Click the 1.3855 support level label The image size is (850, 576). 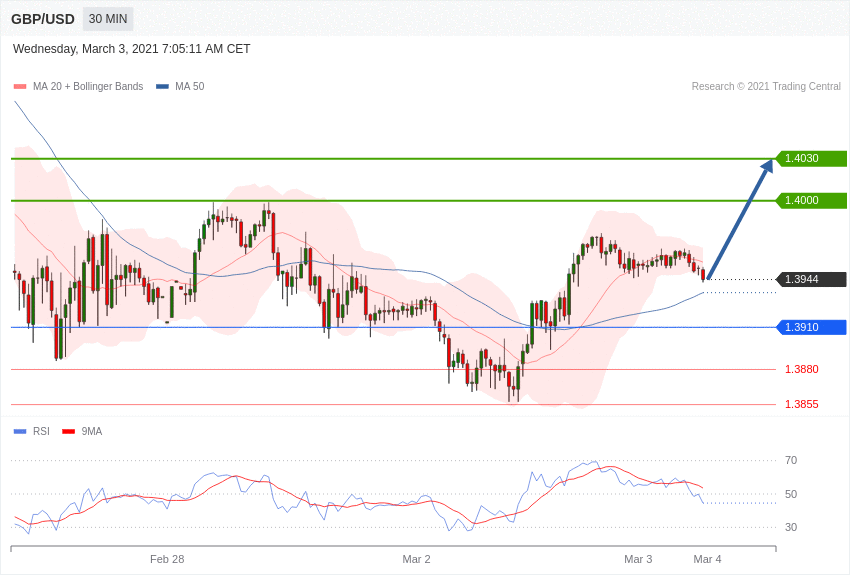pos(802,404)
